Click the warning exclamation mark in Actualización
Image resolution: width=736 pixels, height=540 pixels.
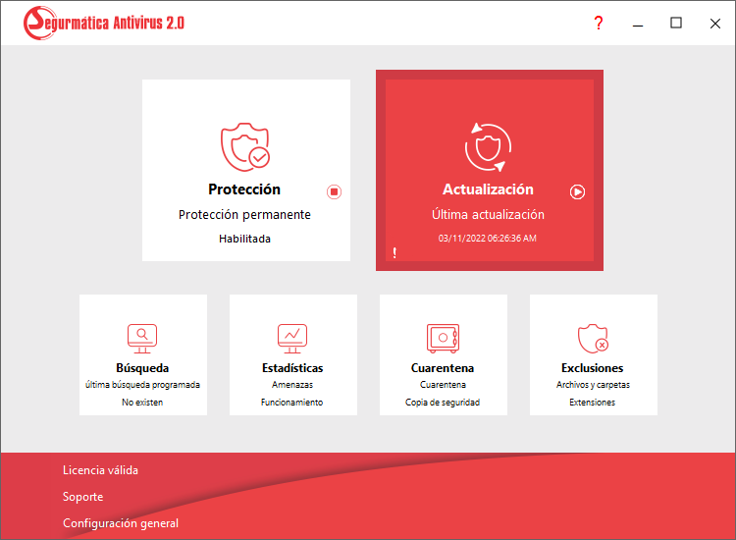click(395, 253)
